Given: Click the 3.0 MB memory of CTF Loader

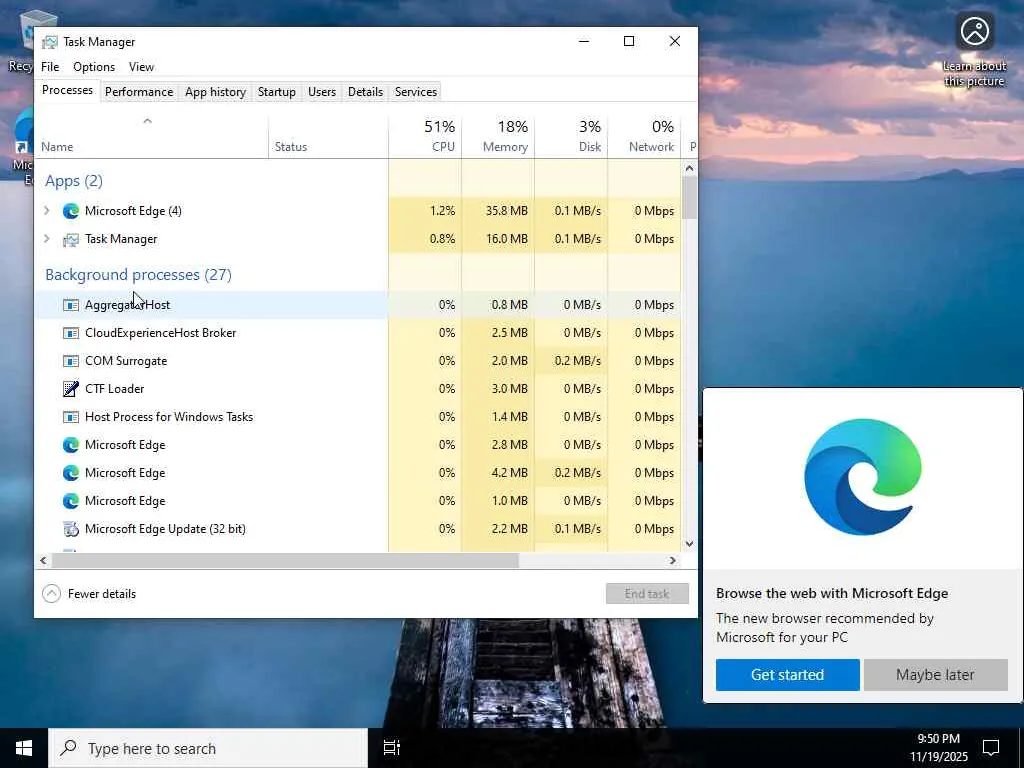Looking at the screenshot, I should coord(509,389).
